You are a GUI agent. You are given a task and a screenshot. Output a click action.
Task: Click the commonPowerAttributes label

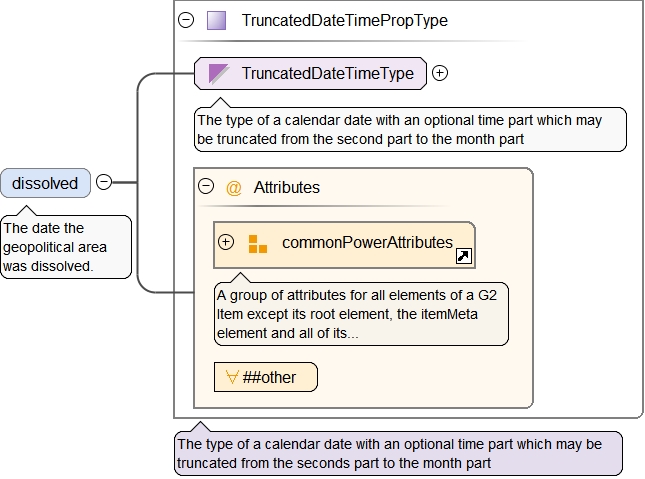click(x=367, y=242)
